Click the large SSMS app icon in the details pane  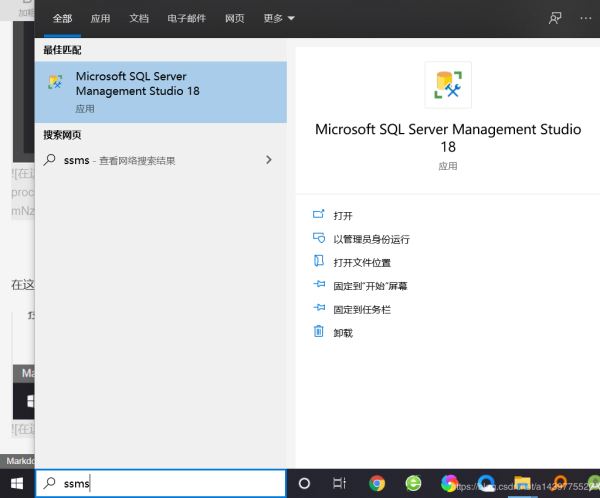(x=448, y=85)
